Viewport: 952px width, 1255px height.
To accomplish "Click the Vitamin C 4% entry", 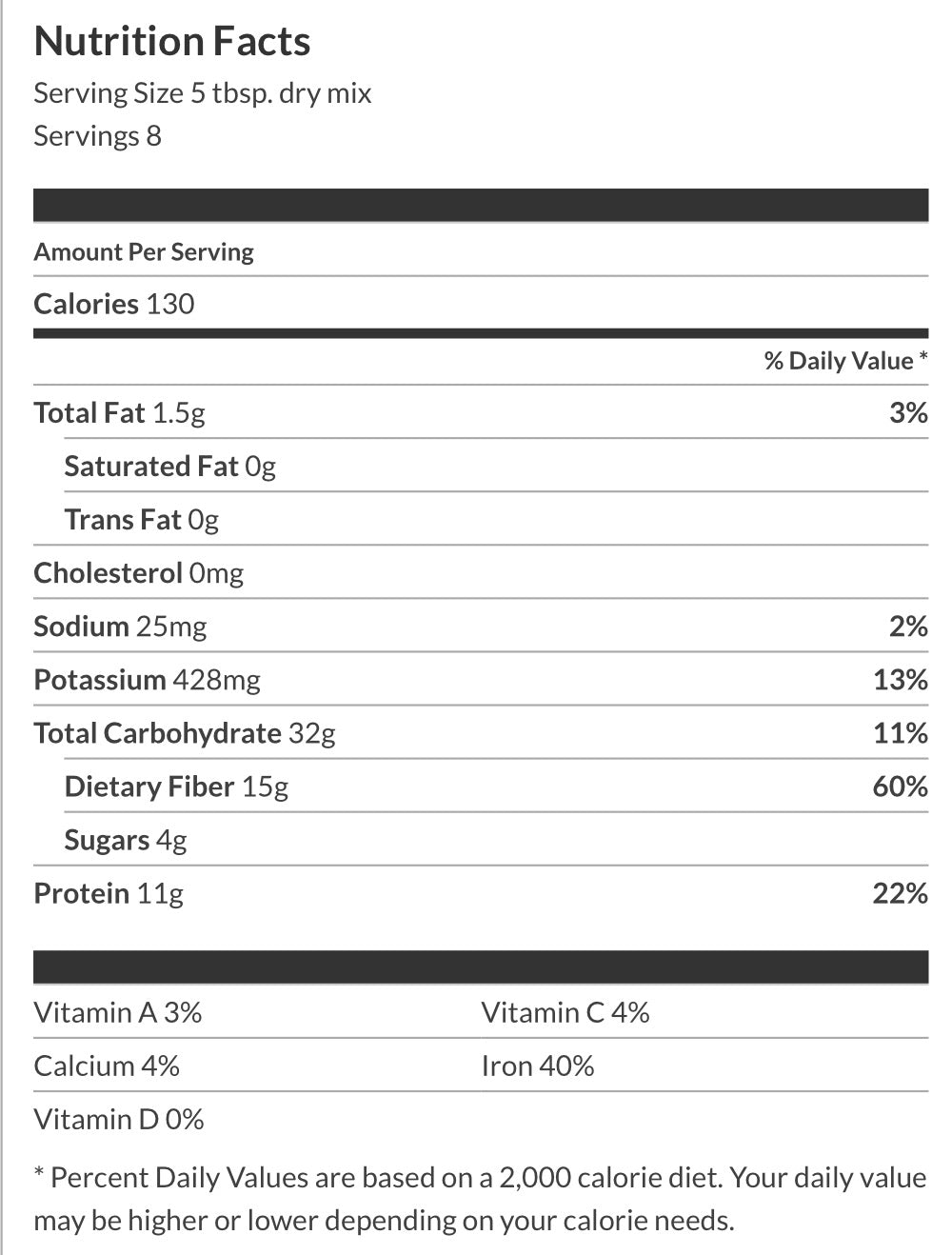I will point(565,1012).
